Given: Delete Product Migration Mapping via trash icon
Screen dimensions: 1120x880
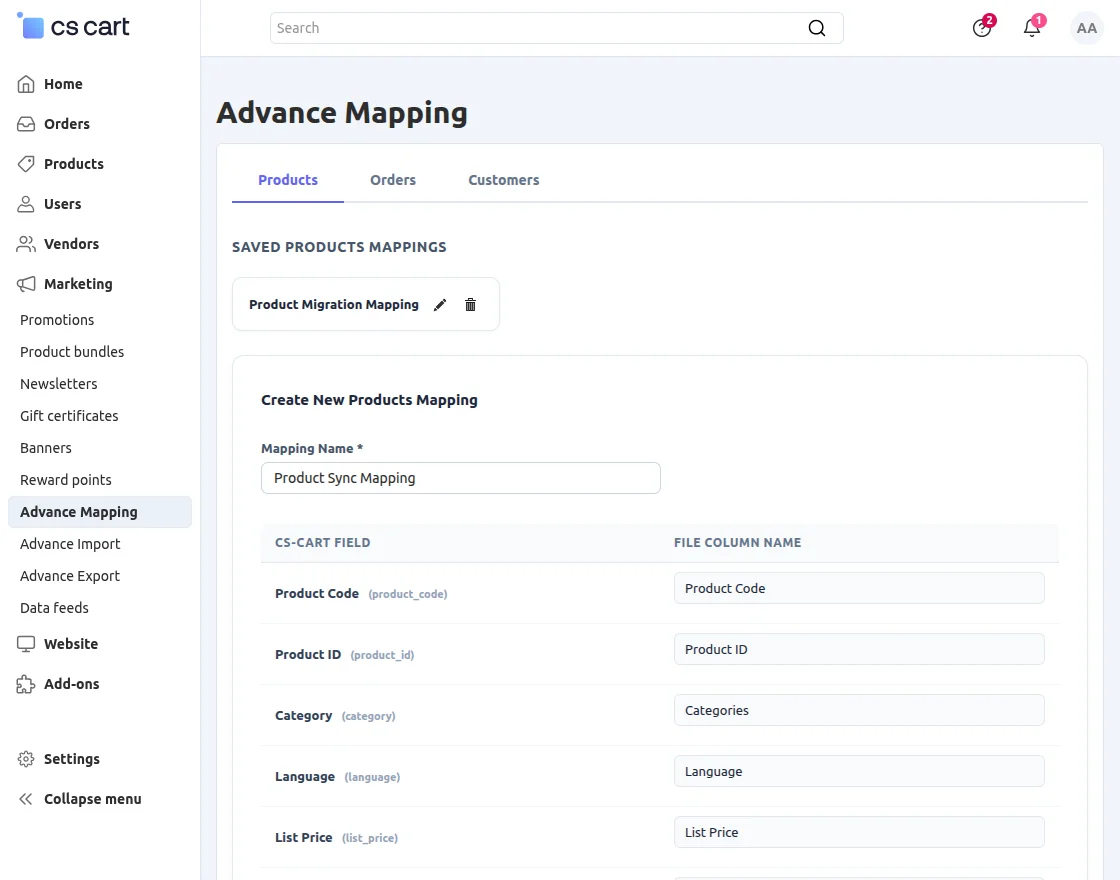Looking at the screenshot, I should tap(470, 305).
